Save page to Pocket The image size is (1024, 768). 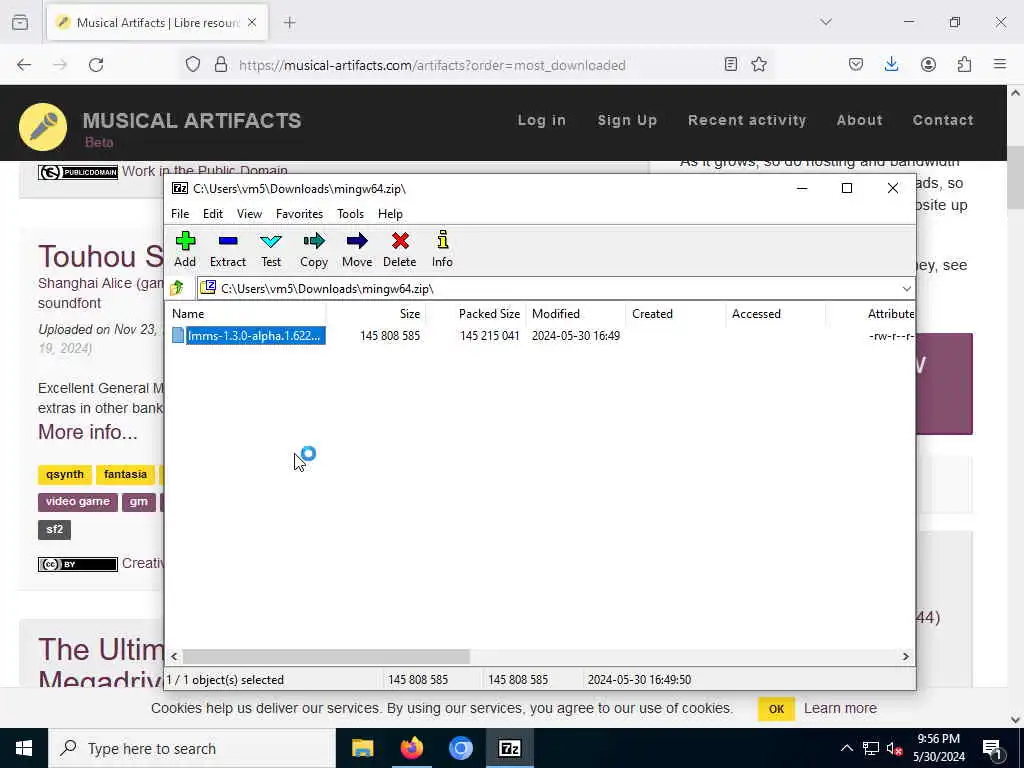point(856,64)
